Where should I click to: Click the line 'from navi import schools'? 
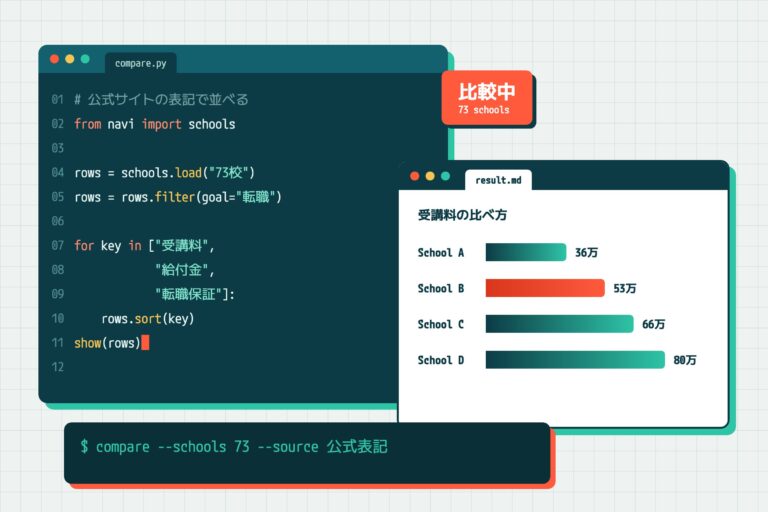tap(155, 124)
